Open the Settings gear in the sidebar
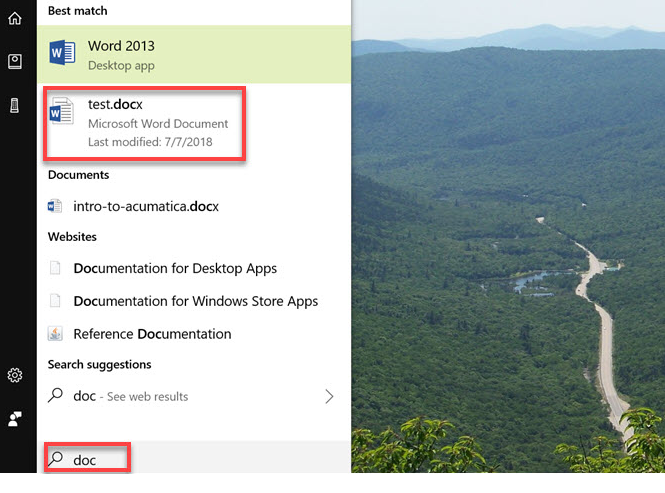This screenshot has height=493, width=665. [x=15, y=375]
